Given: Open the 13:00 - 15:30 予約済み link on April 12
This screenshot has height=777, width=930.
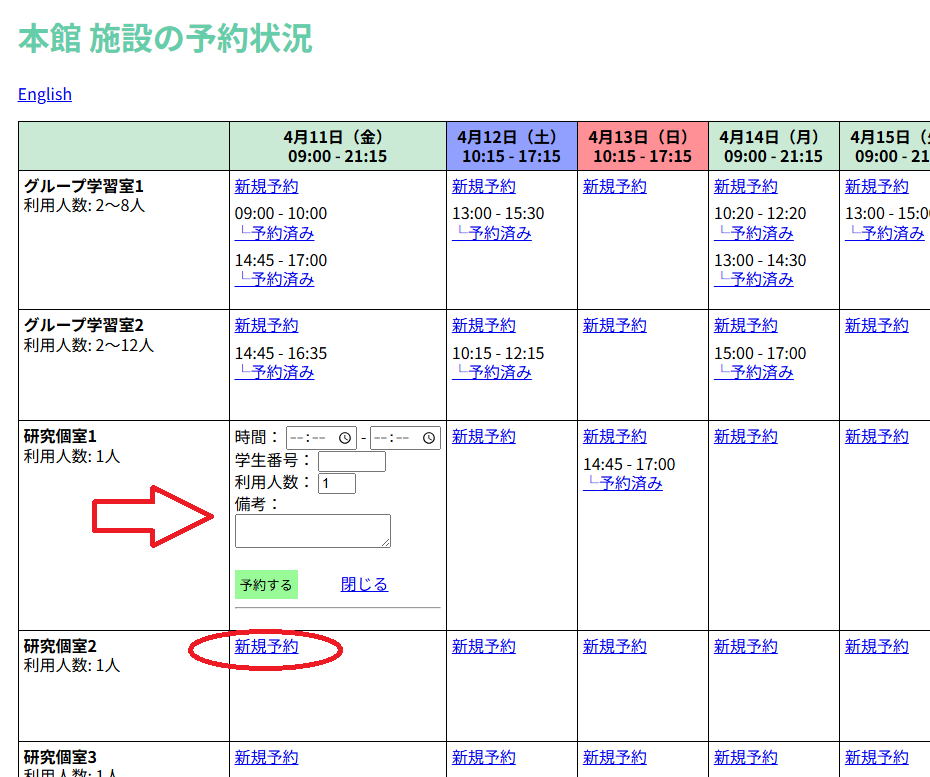Looking at the screenshot, I should point(492,233).
